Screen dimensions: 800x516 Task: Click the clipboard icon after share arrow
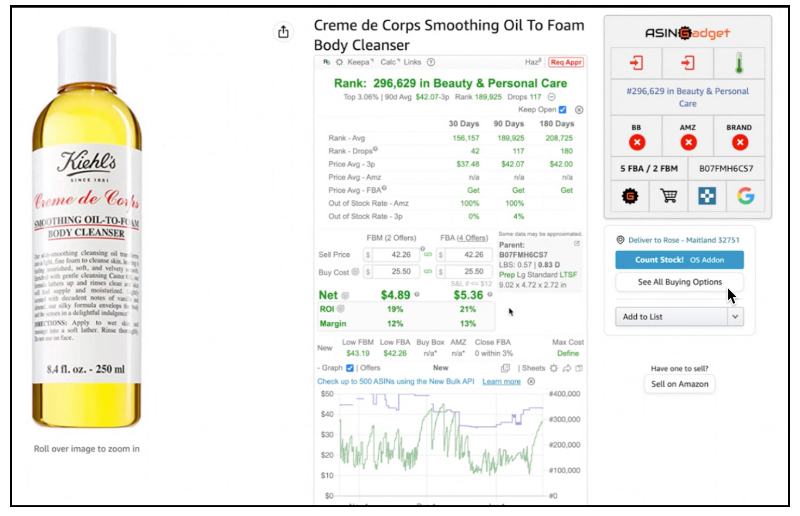coord(579,368)
